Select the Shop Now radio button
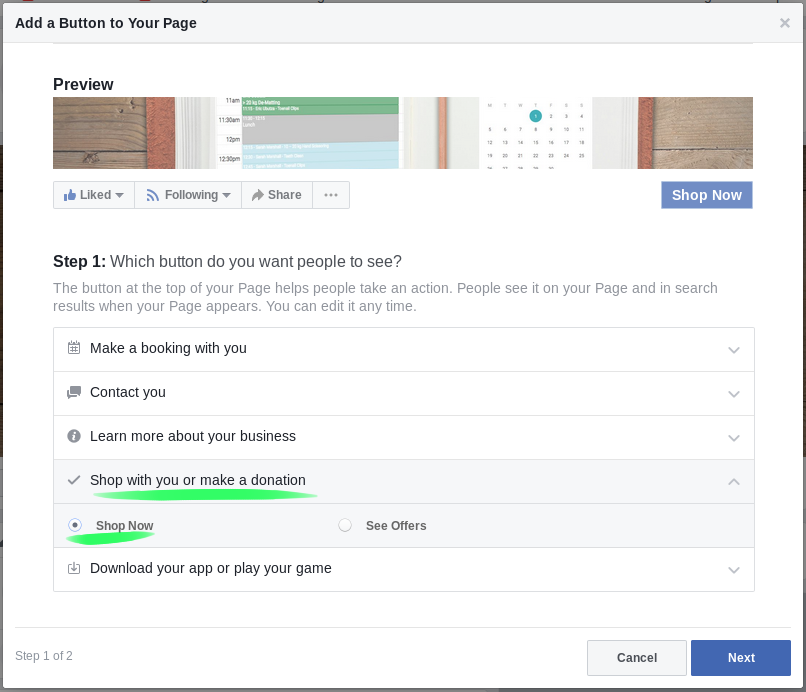806x692 pixels. 75,525
